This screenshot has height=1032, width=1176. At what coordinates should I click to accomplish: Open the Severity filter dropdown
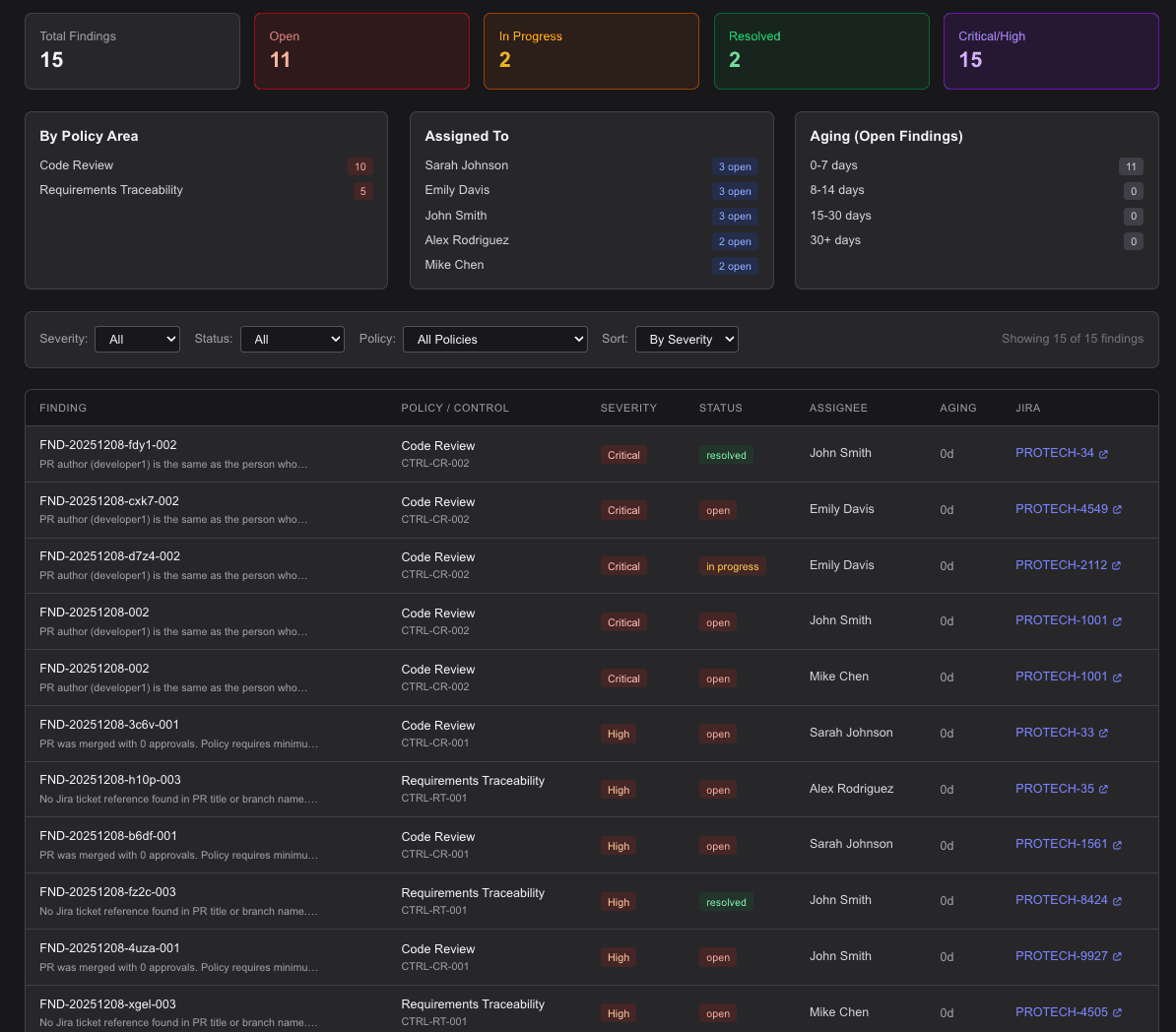pyautogui.click(x=137, y=339)
